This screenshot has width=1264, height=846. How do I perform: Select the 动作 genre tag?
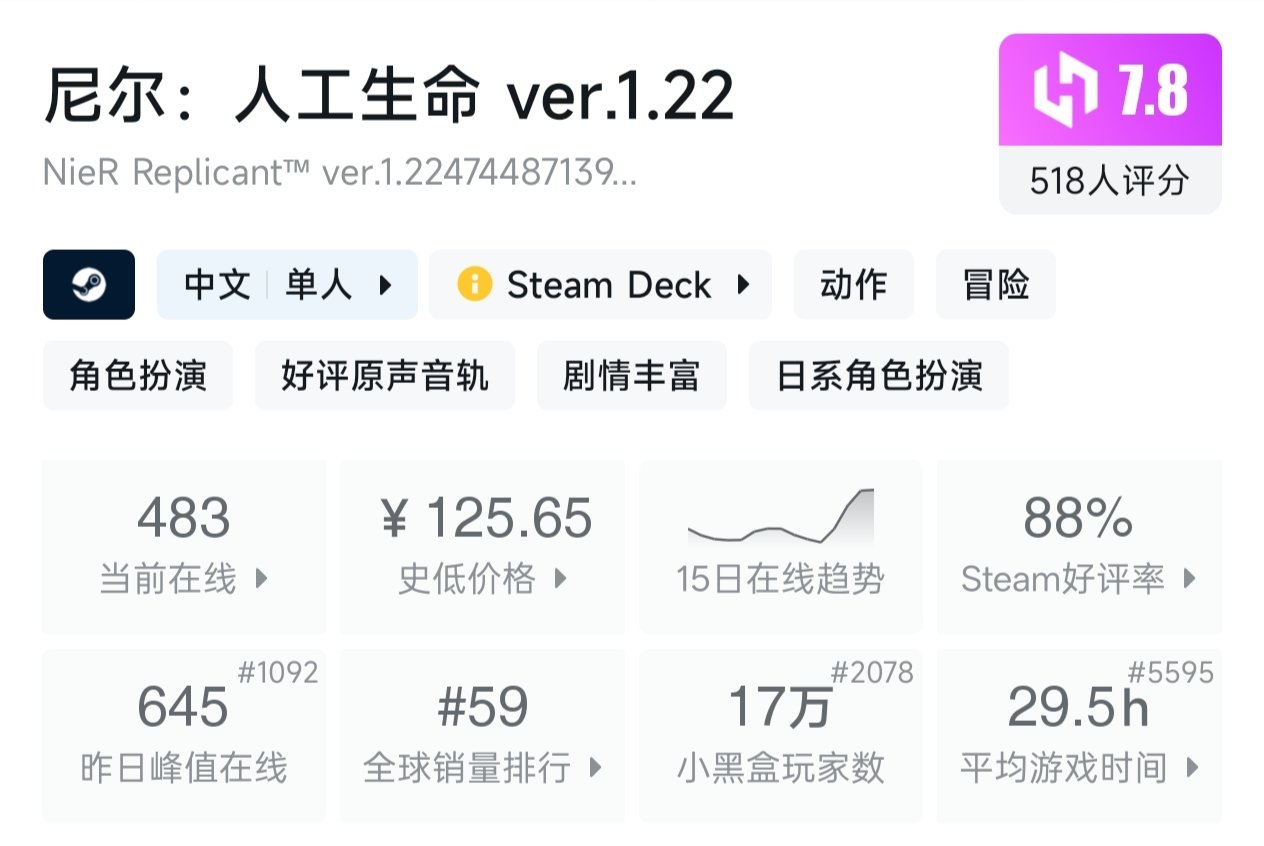coord(853,285)
